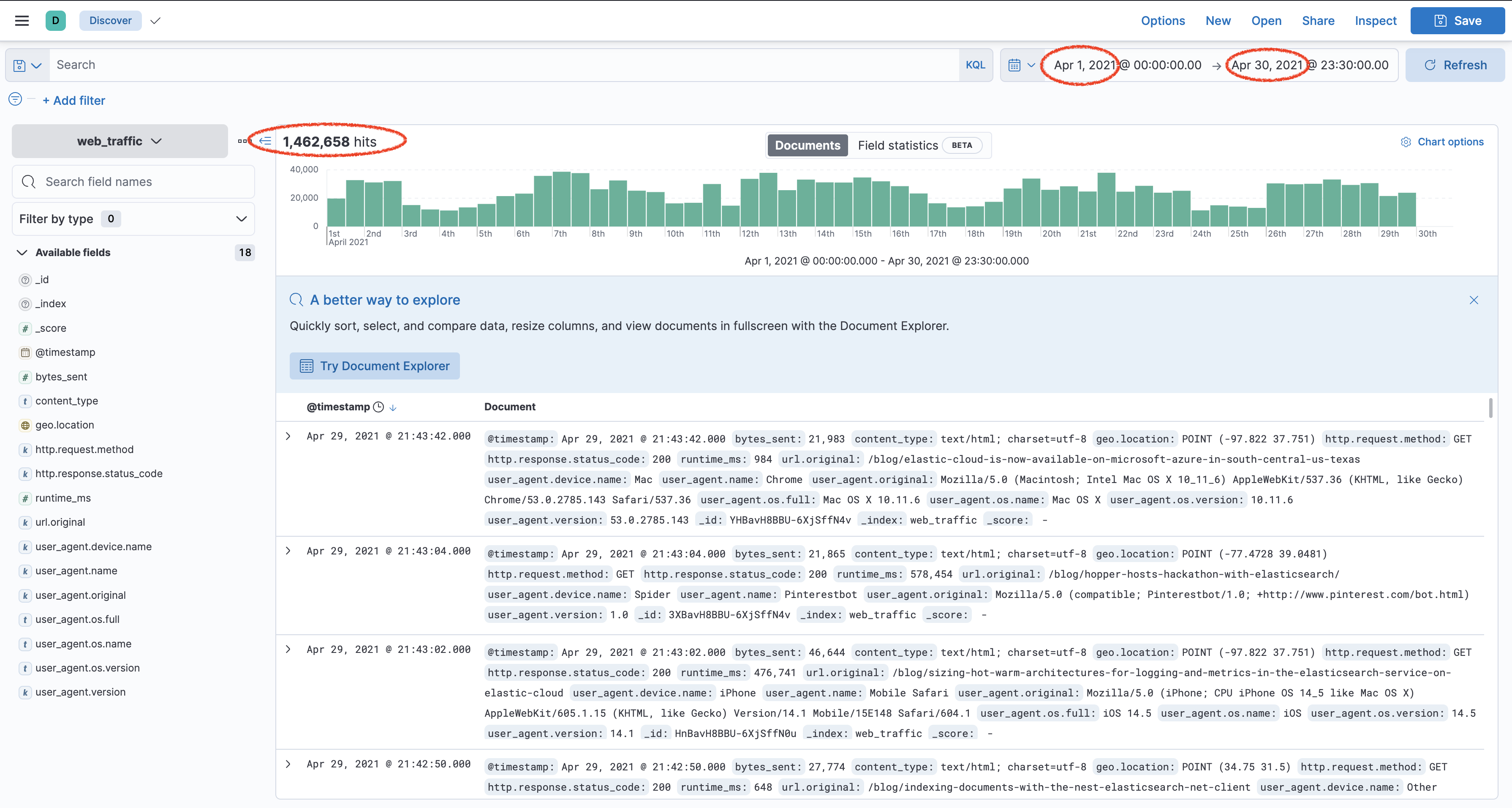
Task: Click the @timestamp sort arrow icon
Action: 393,407
